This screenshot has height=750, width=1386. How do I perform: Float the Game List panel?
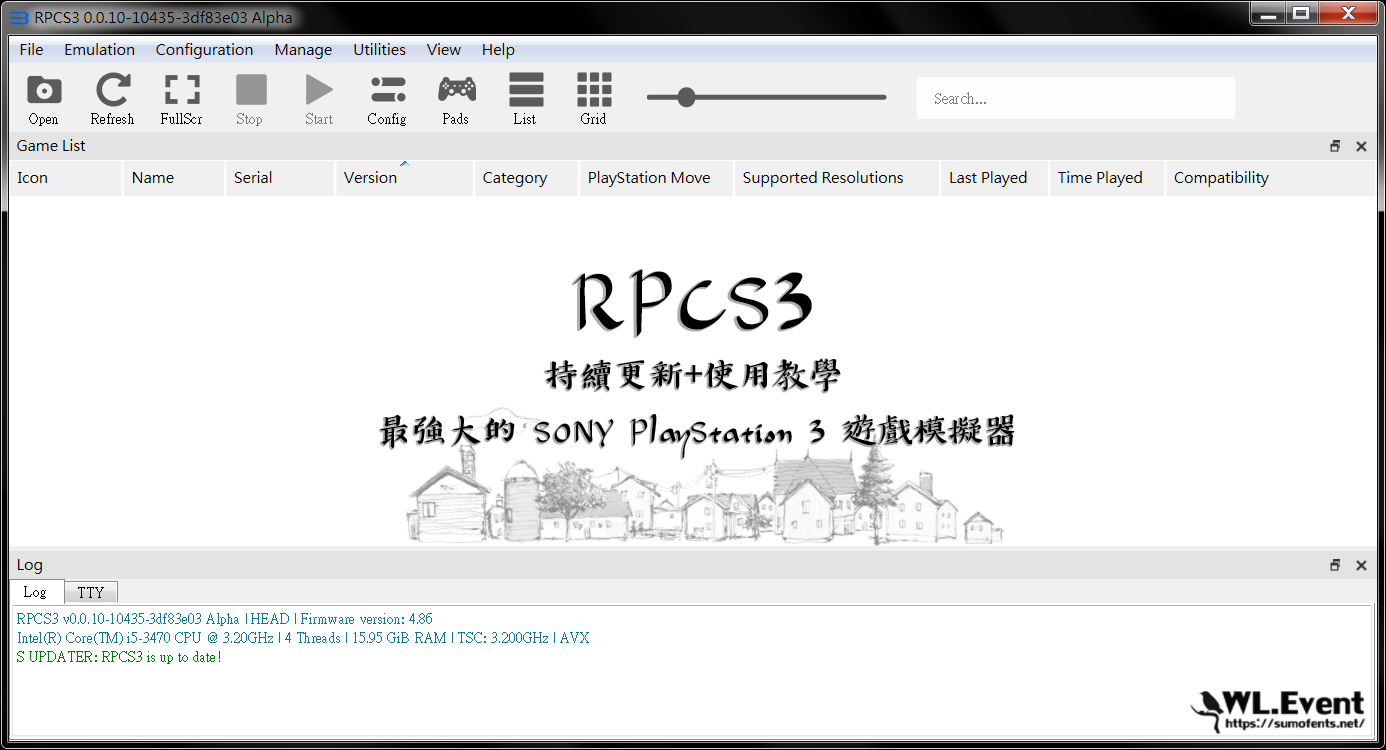click(x=1335, y=146)
